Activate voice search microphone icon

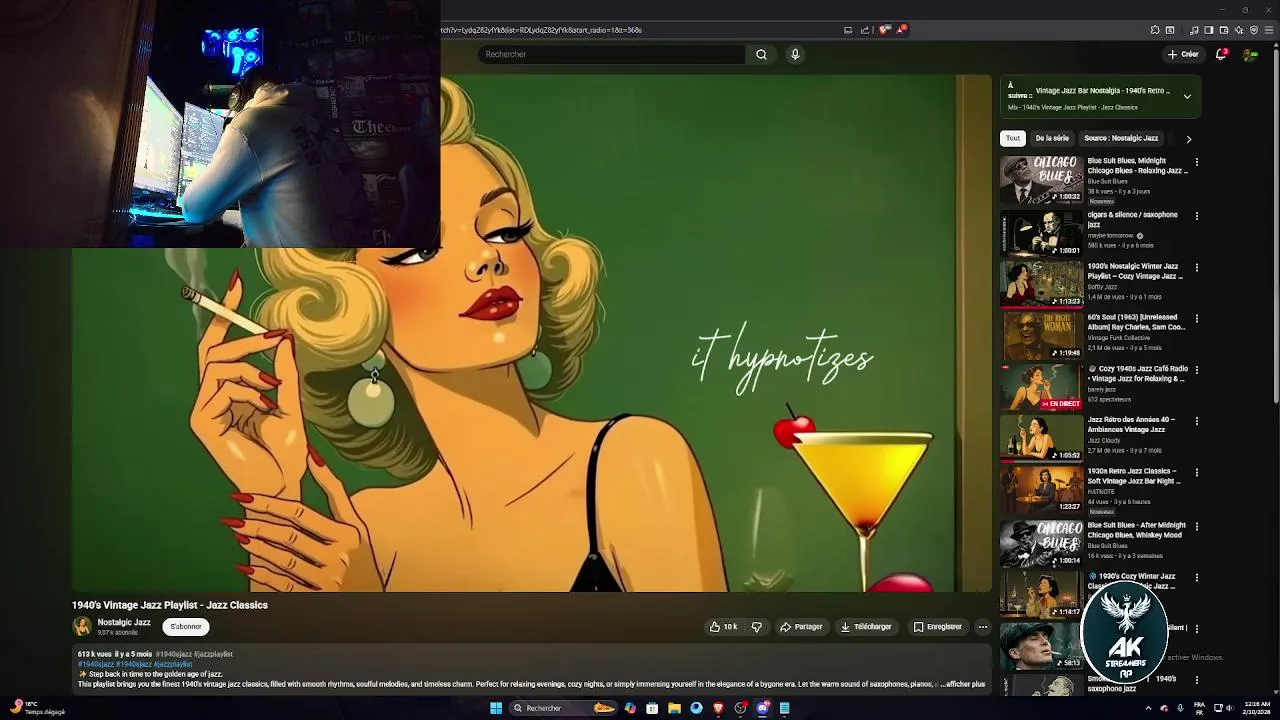point(795,54)
